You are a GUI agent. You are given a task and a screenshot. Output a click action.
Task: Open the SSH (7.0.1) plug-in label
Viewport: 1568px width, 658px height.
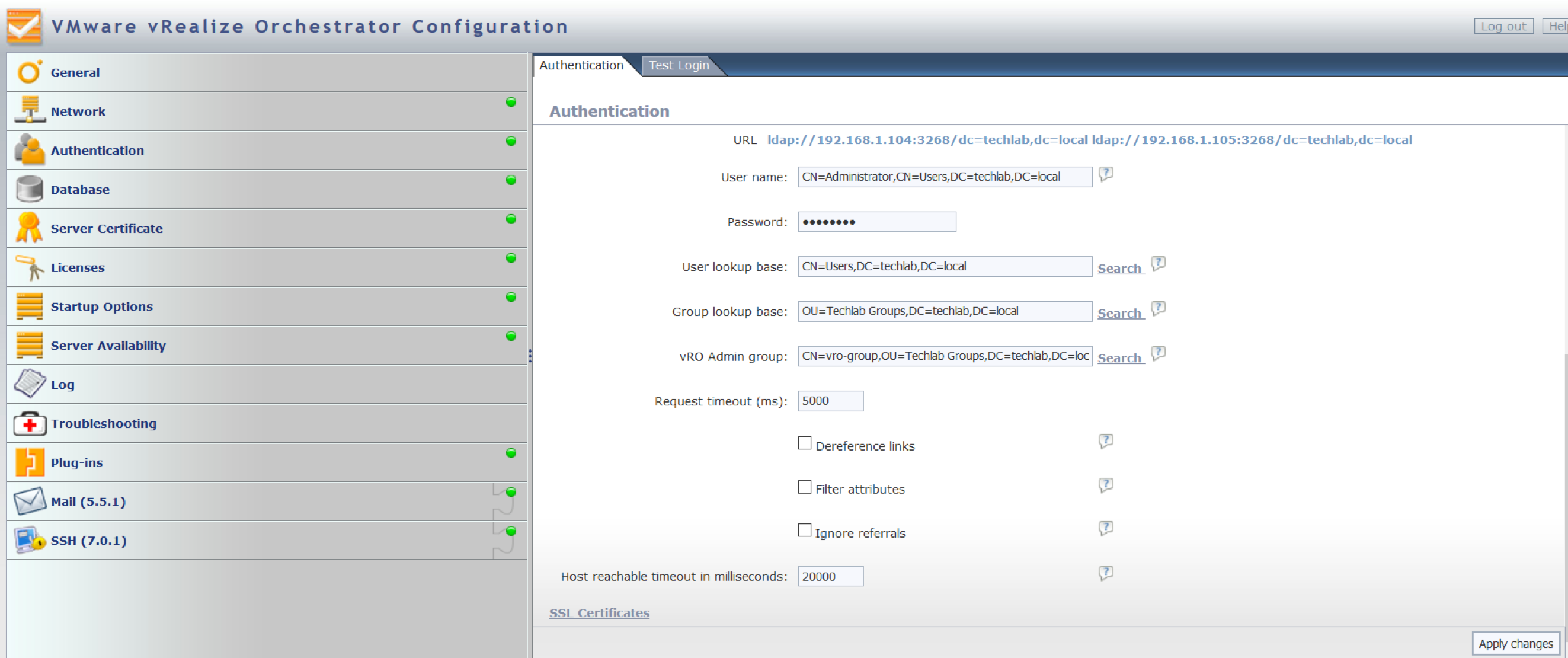click(88, 541)
